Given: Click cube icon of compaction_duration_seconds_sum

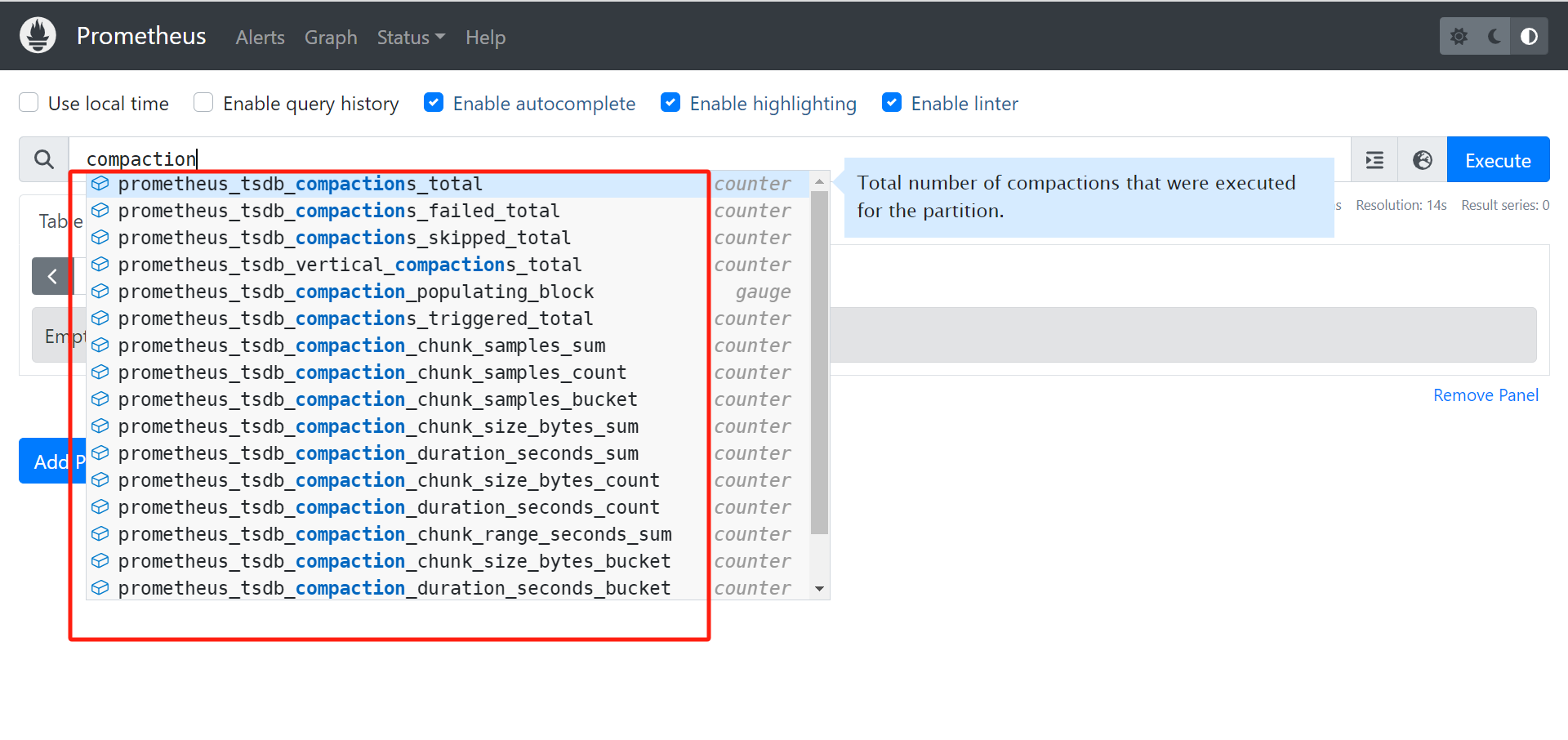Looking at the screenshot, I should pos(100,453).
